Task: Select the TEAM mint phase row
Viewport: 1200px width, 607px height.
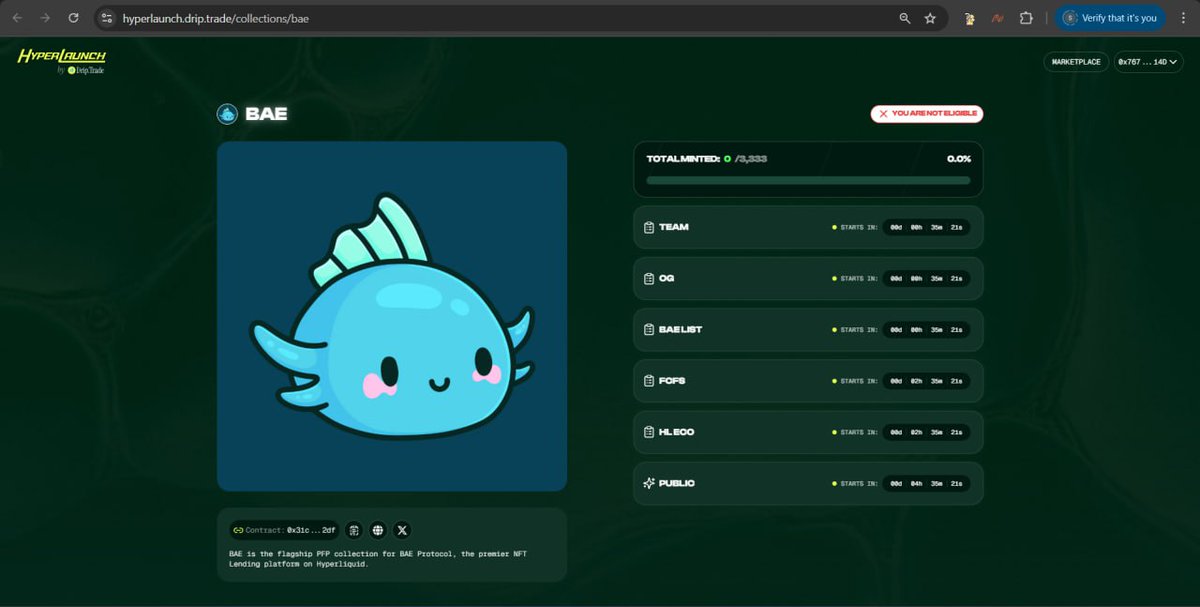Action: pos(808,227)
